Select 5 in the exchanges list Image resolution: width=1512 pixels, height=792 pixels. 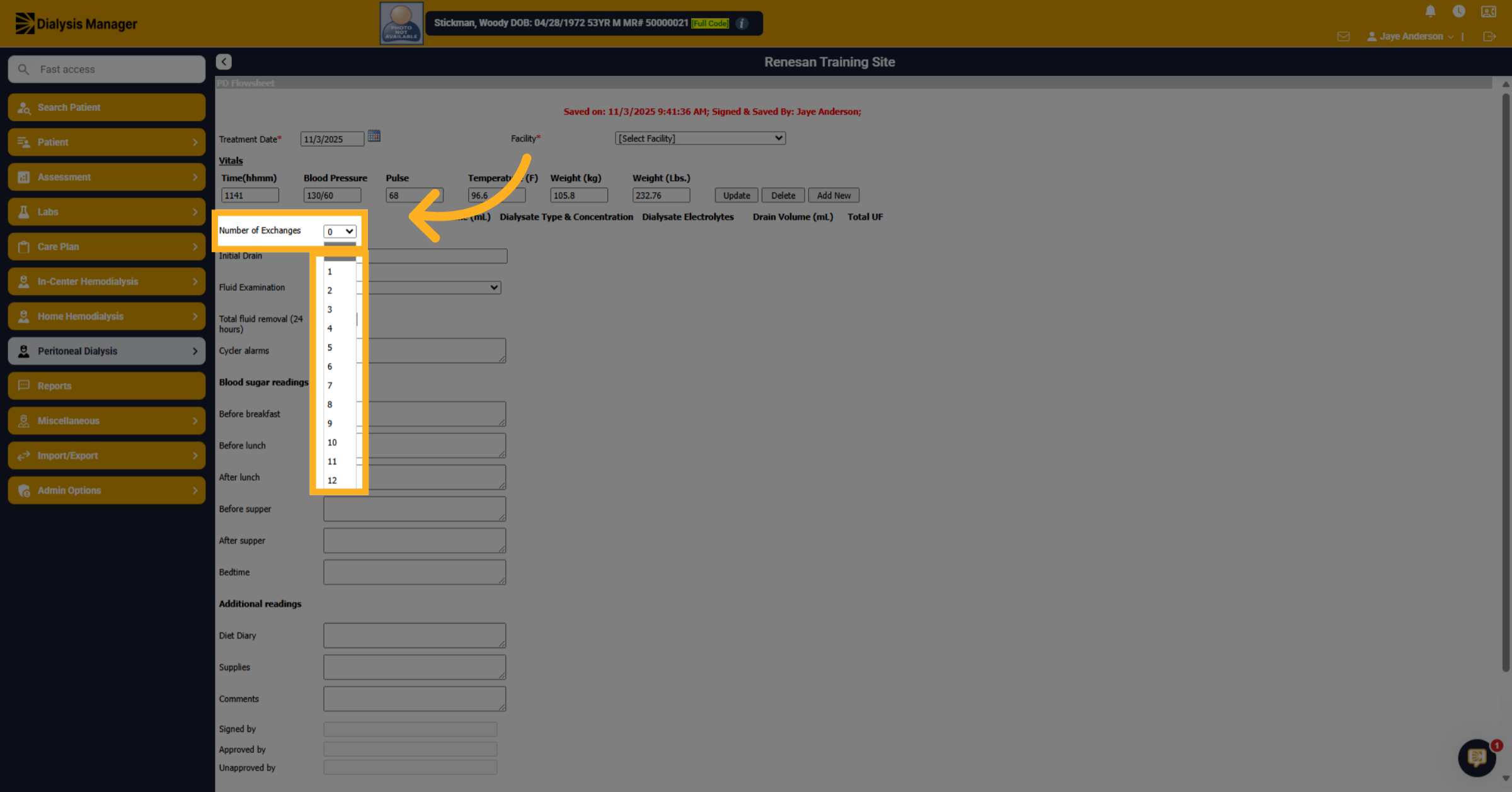340,348
